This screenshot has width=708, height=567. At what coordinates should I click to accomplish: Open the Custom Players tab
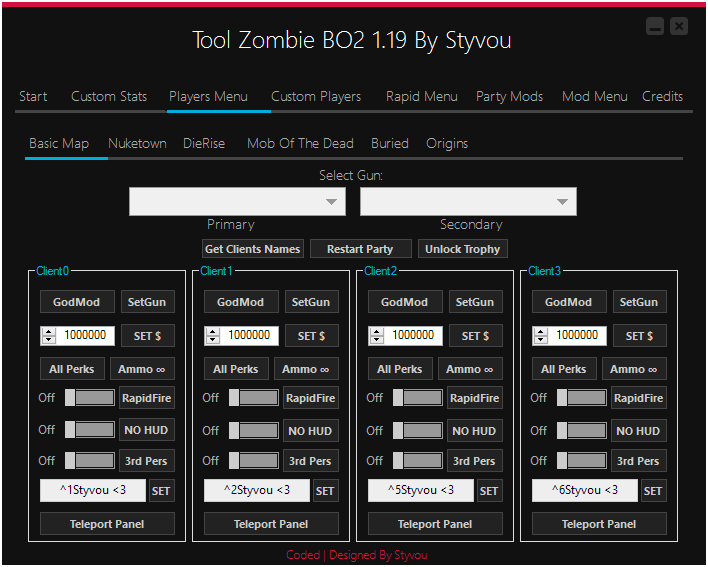316,97
